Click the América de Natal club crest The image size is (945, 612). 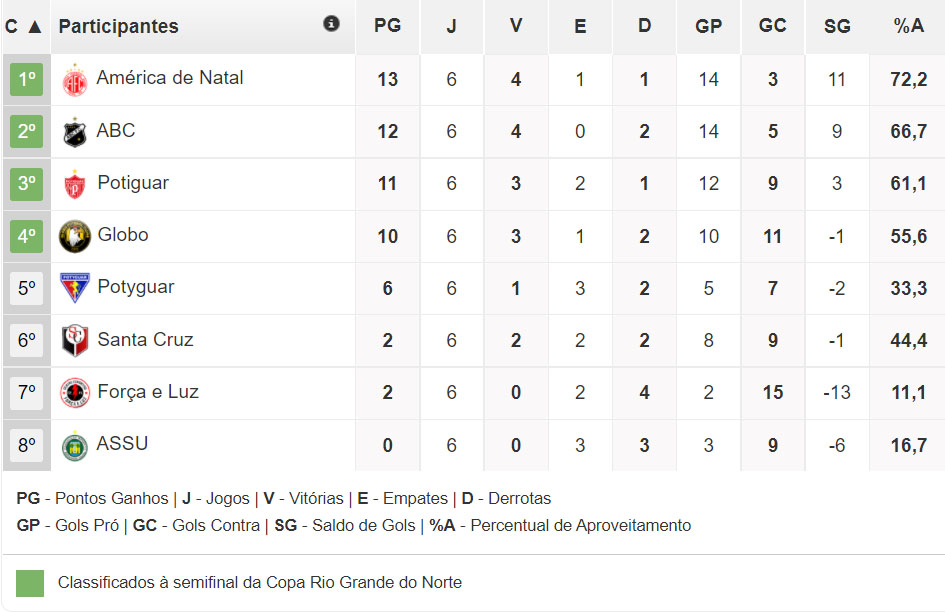(75, 80)
